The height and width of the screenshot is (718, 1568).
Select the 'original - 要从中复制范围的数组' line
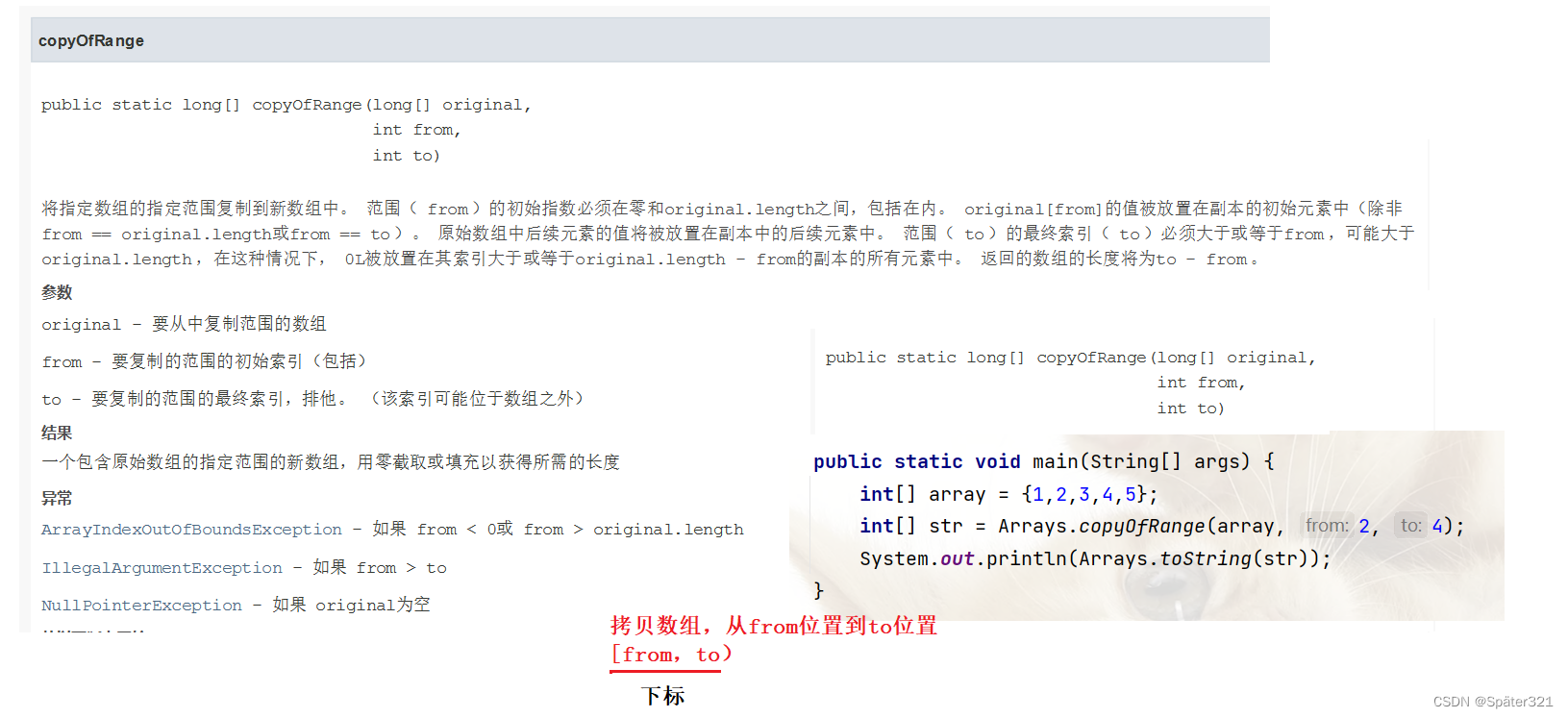pyautogui.click(x=184, y=324)
